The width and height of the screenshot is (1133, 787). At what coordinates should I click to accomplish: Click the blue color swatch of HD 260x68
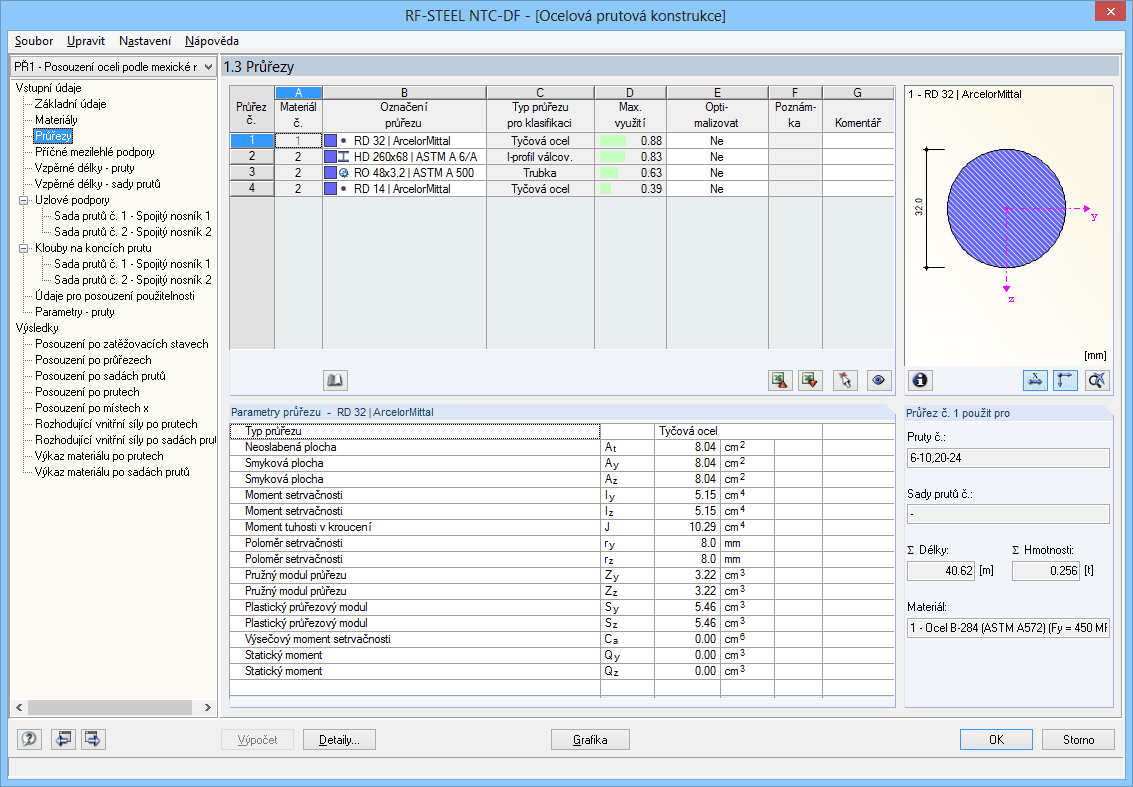tap(330, 157)
